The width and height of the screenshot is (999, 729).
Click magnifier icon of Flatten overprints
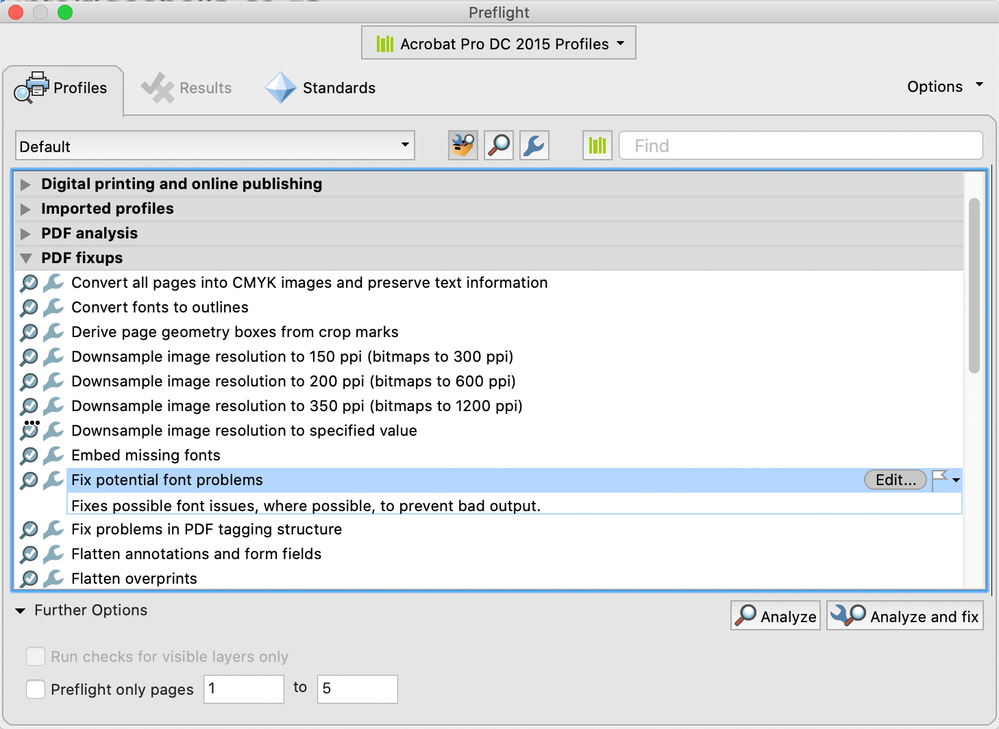pyautogui.click(x=29, y=579)
